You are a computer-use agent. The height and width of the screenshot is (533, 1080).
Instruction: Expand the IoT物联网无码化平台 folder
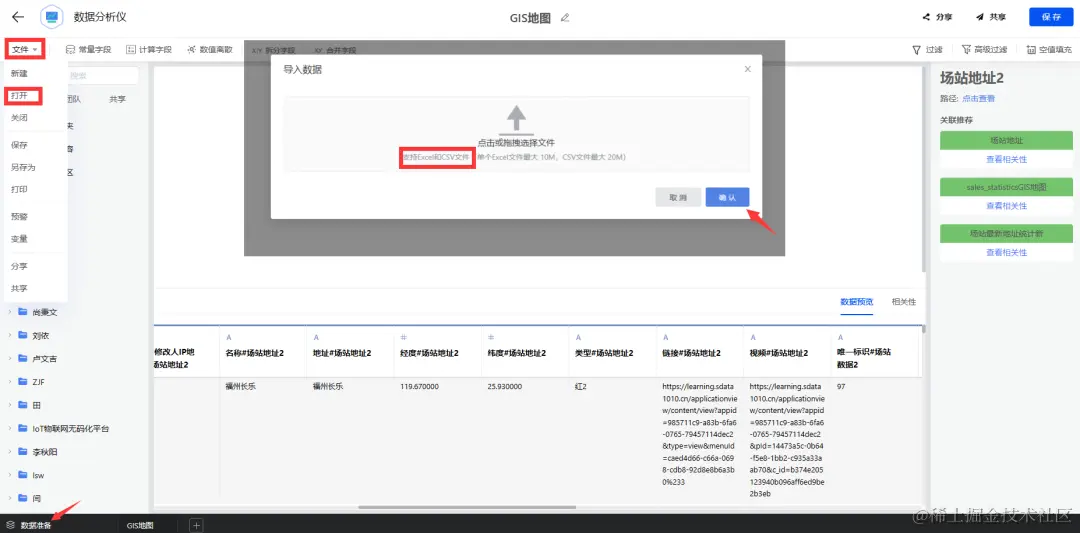point(10,428)
